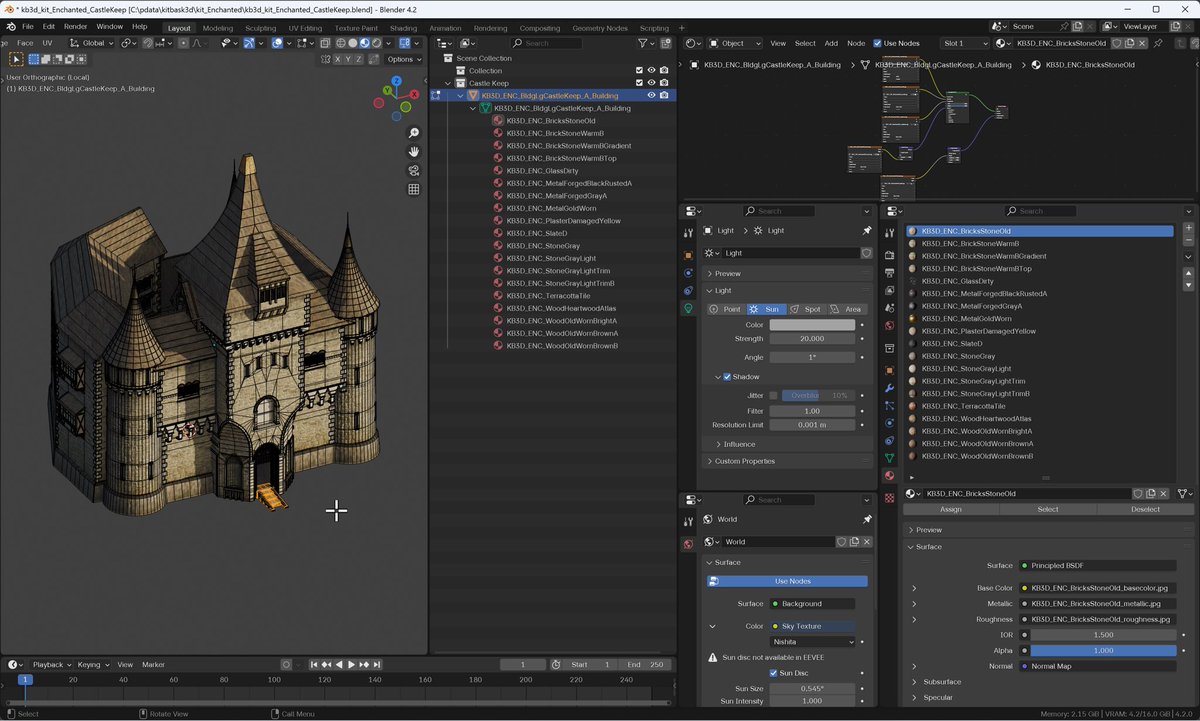
Task: Collapse the KB3D_ENC_BldgLgCastleKeep_A_Building outliner entry
Action: tap(459, 95)
